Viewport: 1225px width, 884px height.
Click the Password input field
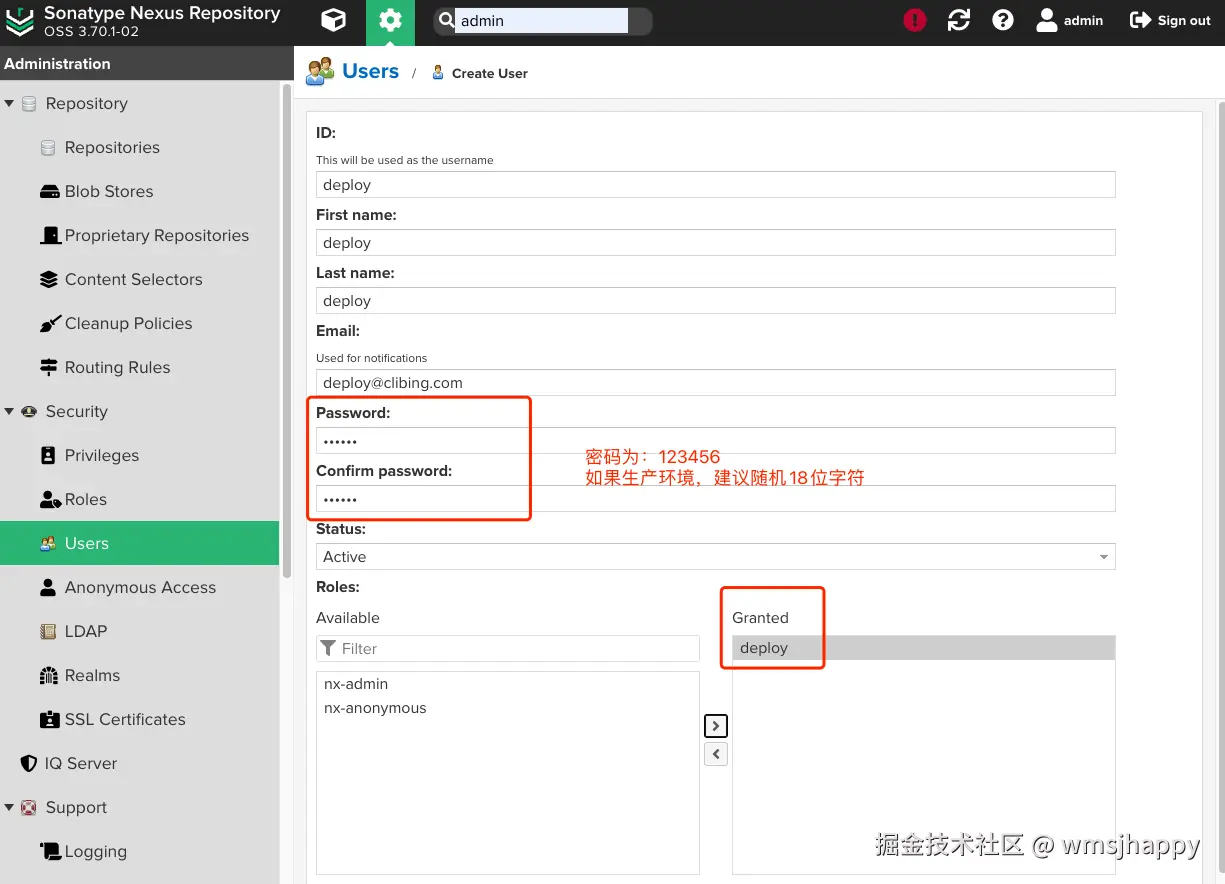point(715,441)
